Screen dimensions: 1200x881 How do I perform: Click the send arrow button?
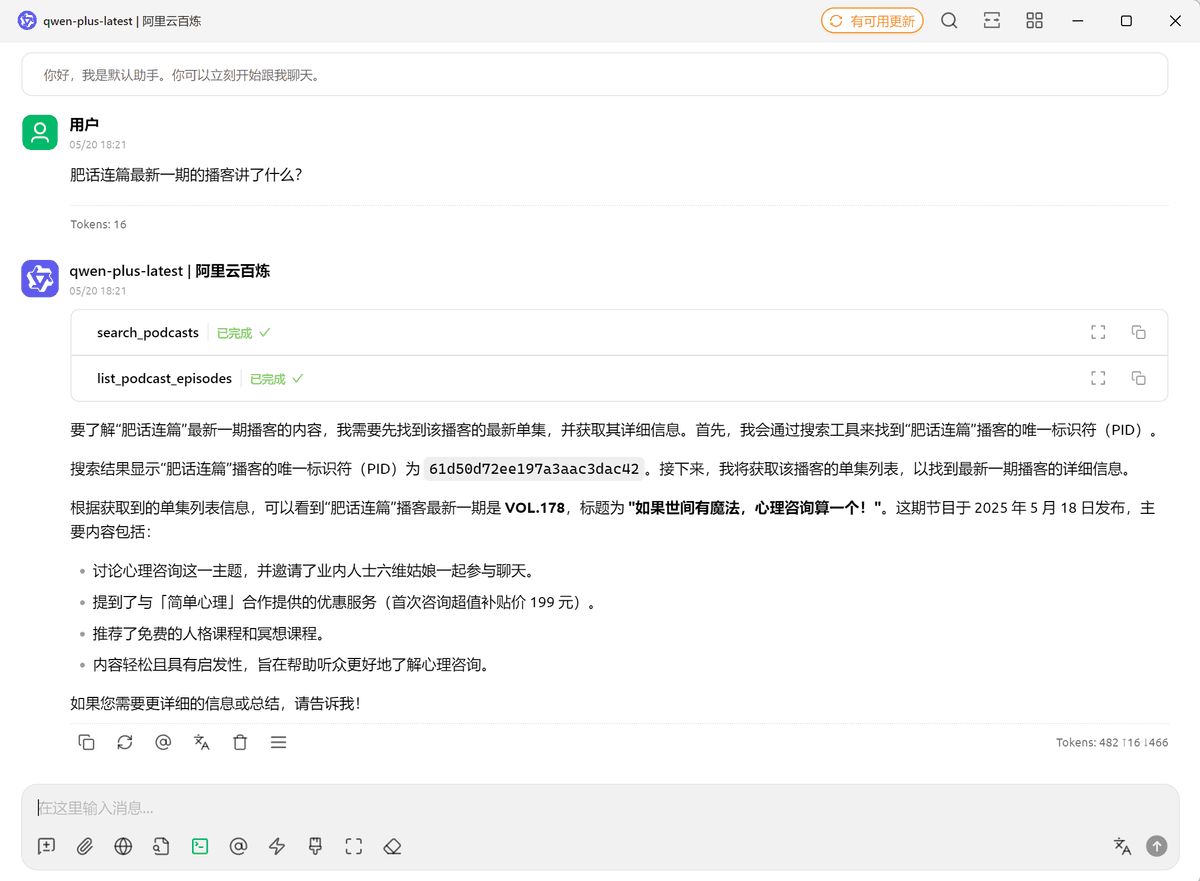tap(1157, 846)
